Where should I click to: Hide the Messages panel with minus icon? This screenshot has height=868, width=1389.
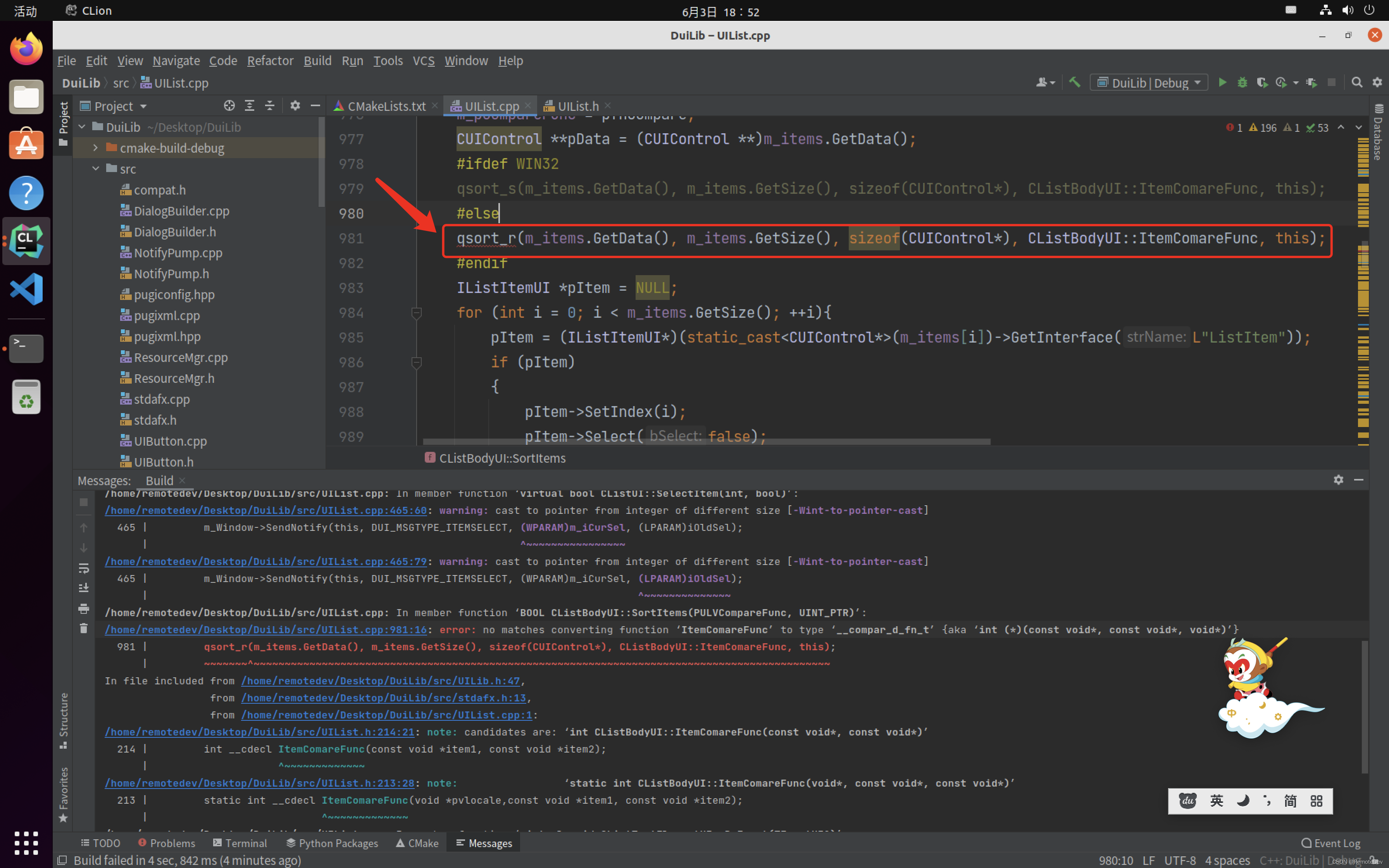click(1359, 480)
